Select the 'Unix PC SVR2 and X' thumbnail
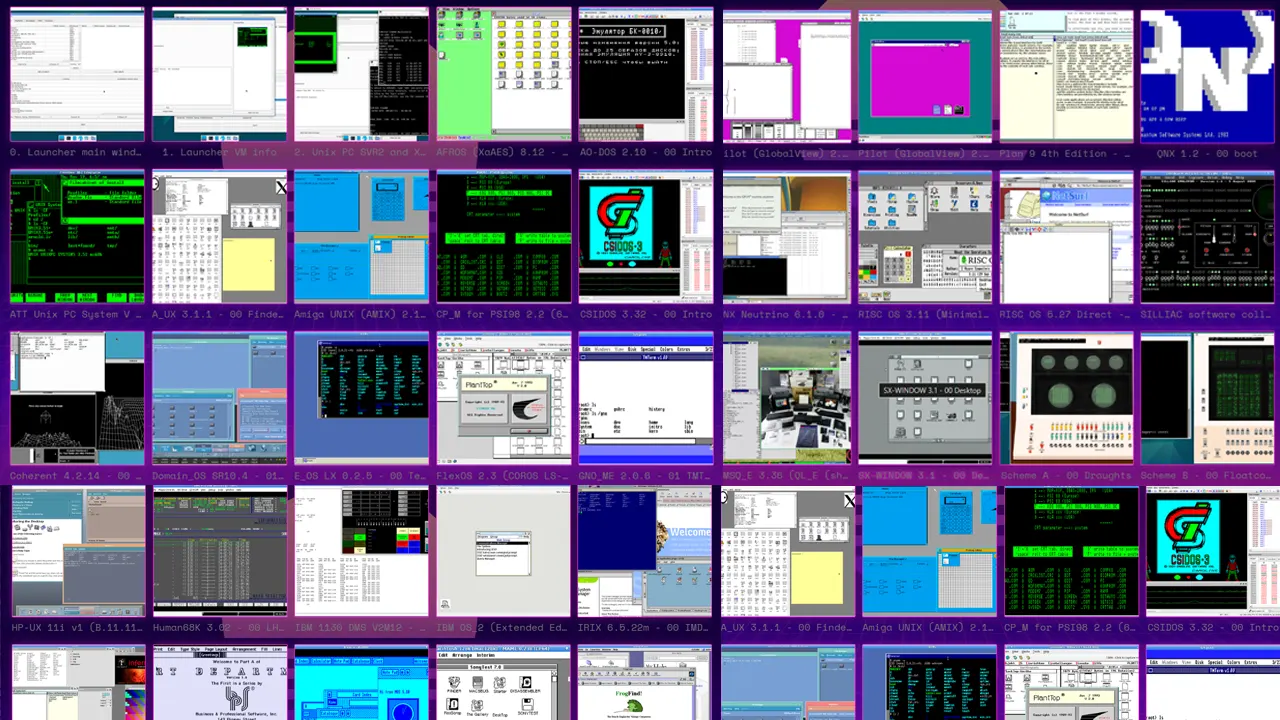This screenshot has width=1280, height=720. click(361, 75)
